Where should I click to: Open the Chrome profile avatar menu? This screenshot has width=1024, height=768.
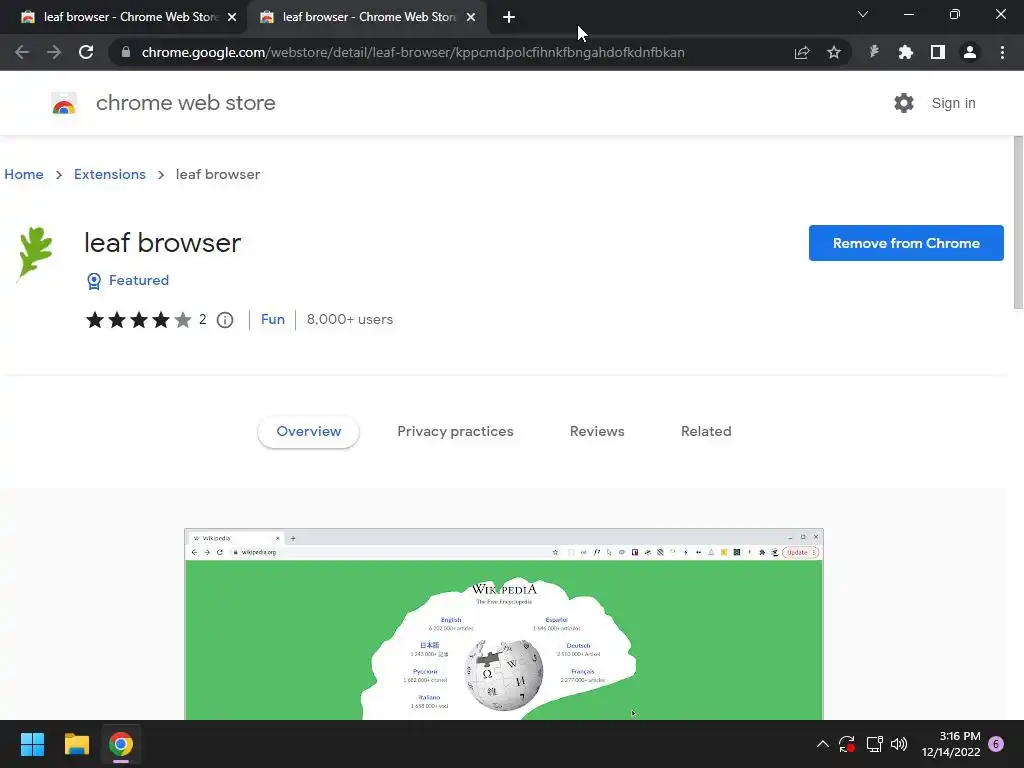pos(970,52)
